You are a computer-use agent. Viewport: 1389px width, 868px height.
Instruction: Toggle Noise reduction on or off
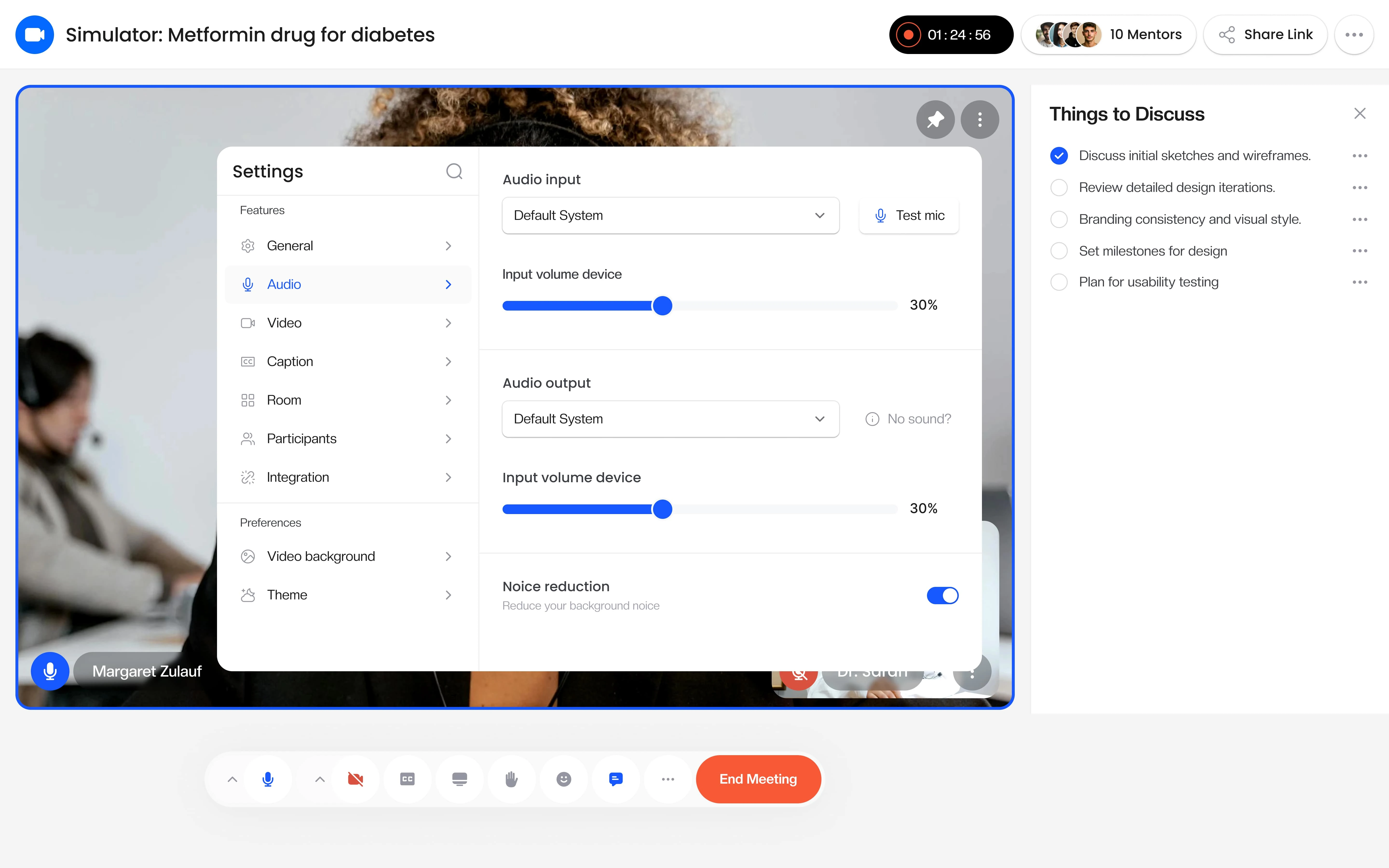coord(943,595)
